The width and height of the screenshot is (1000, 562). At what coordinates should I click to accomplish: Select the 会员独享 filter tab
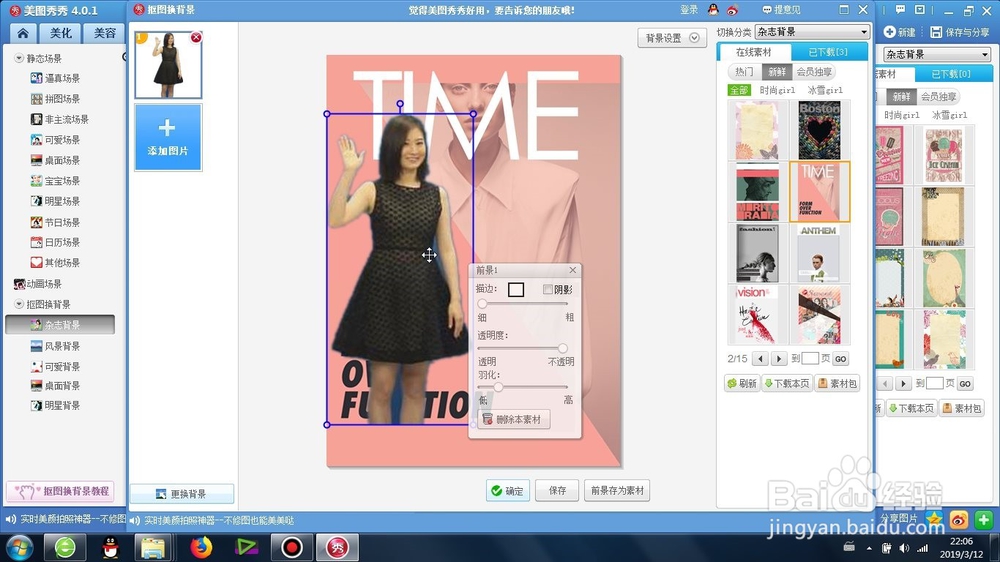click(814, 72)
